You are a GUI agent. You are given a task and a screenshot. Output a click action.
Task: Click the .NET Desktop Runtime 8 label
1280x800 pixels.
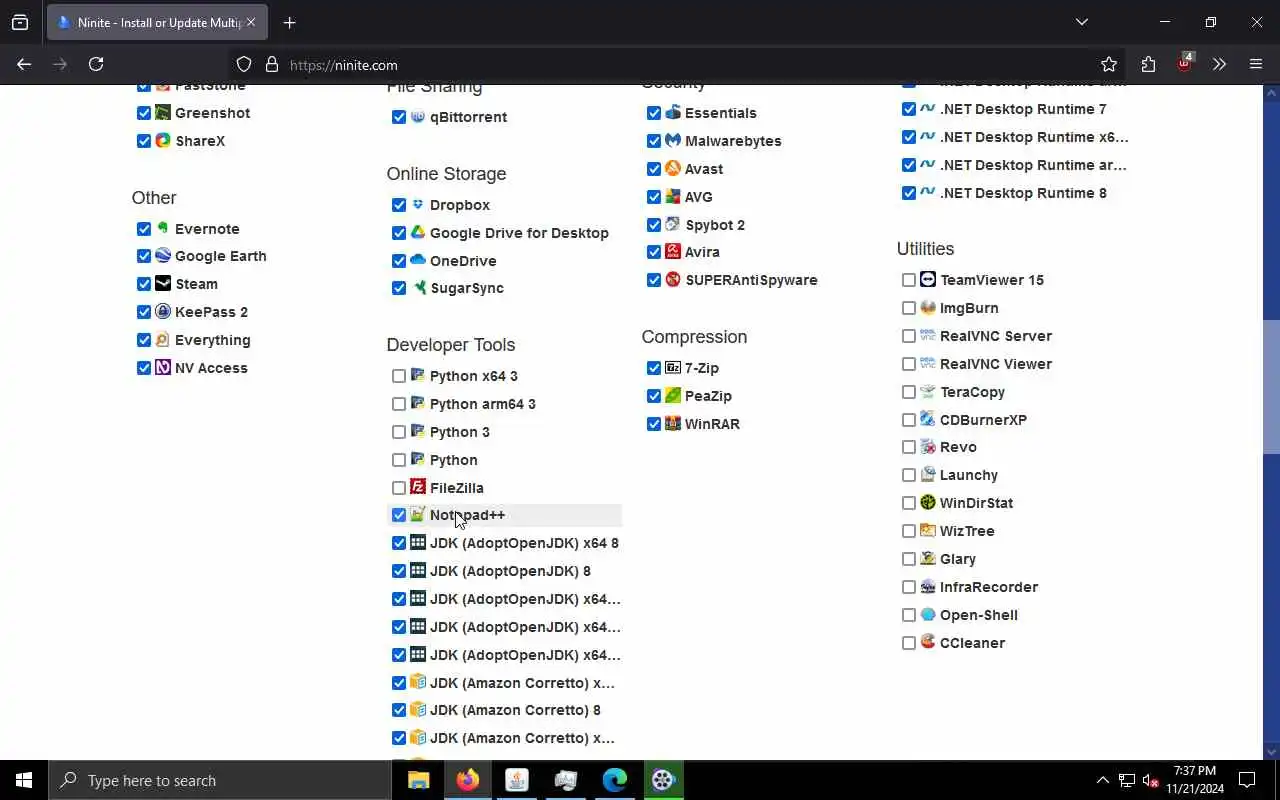[x=1023, y=193]
